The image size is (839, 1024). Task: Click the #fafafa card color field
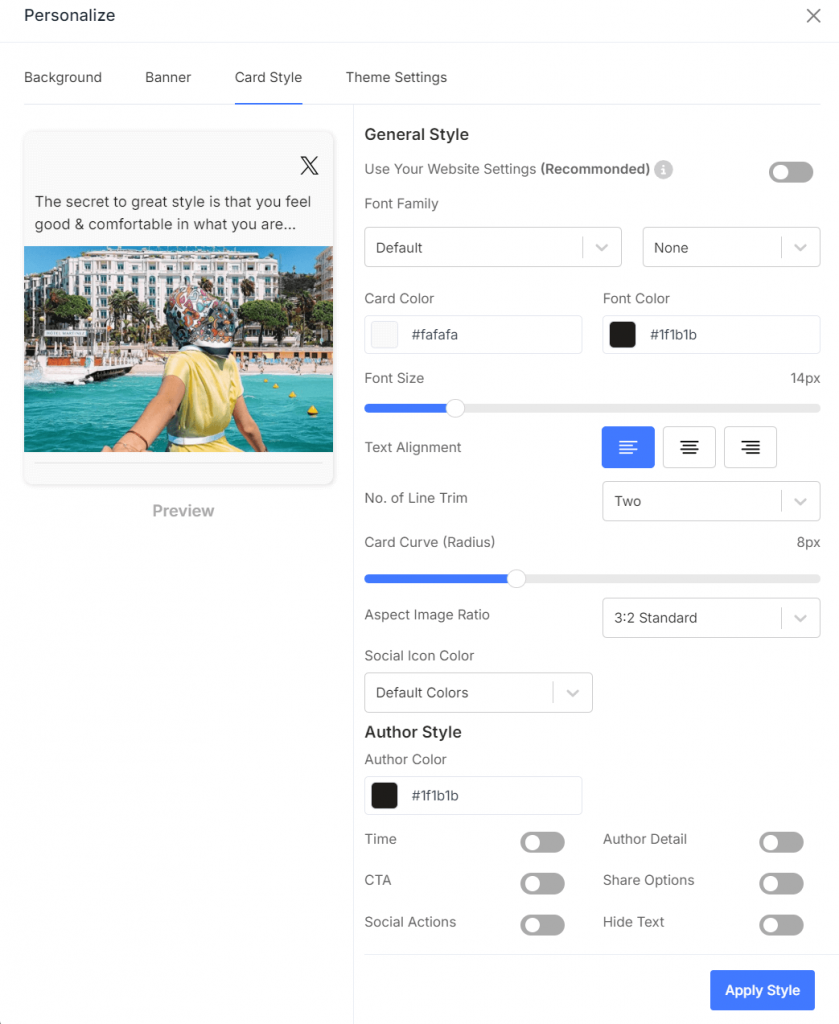click(x=473, y=334)
